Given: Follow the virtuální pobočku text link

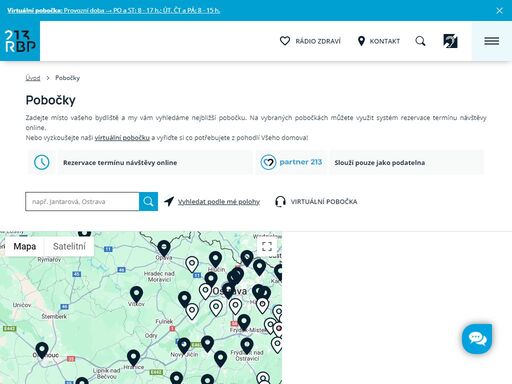Looking at the screenshot, I should tap(122, 138).
